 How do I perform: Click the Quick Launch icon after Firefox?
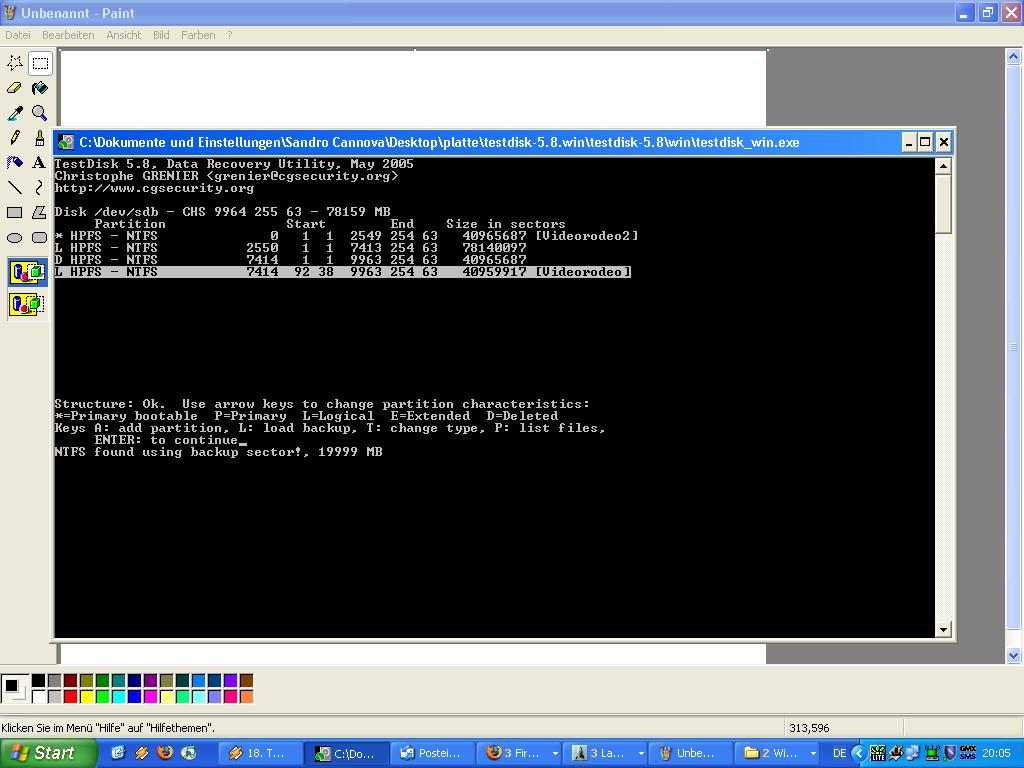click(x=189, y=753)
